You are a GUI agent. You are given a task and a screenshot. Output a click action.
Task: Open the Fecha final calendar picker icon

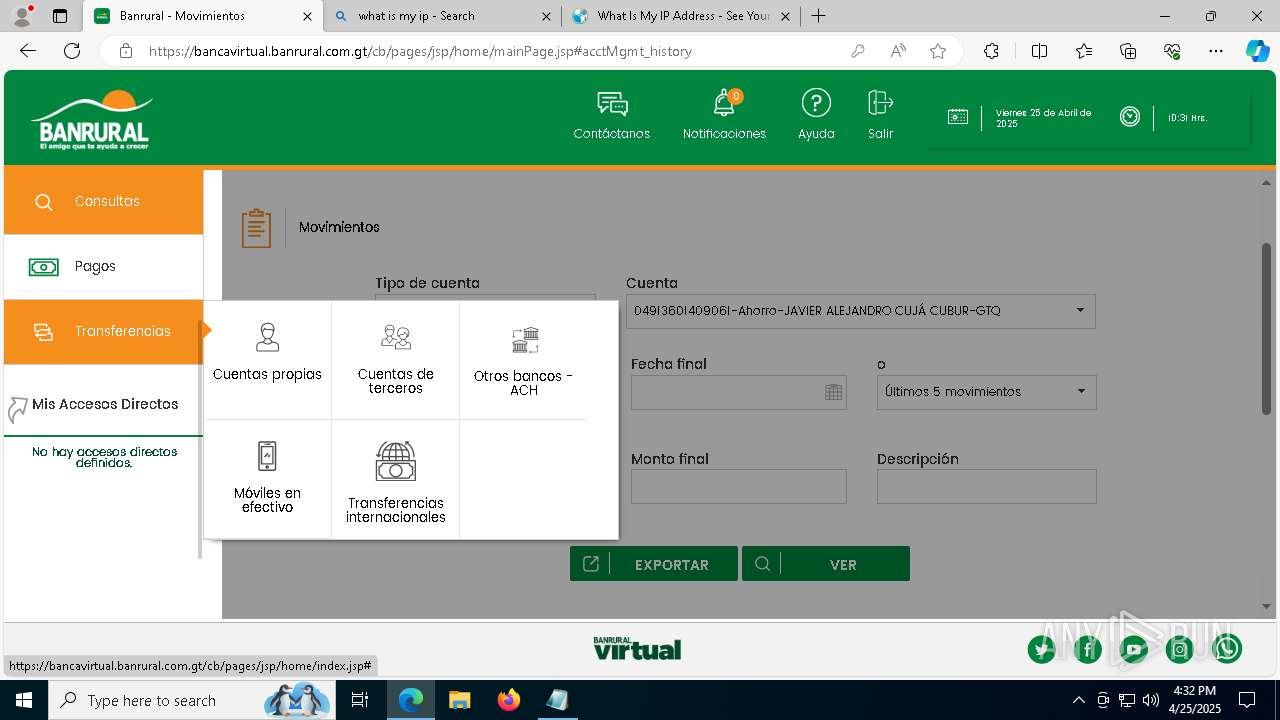click(x=833, y=392)
